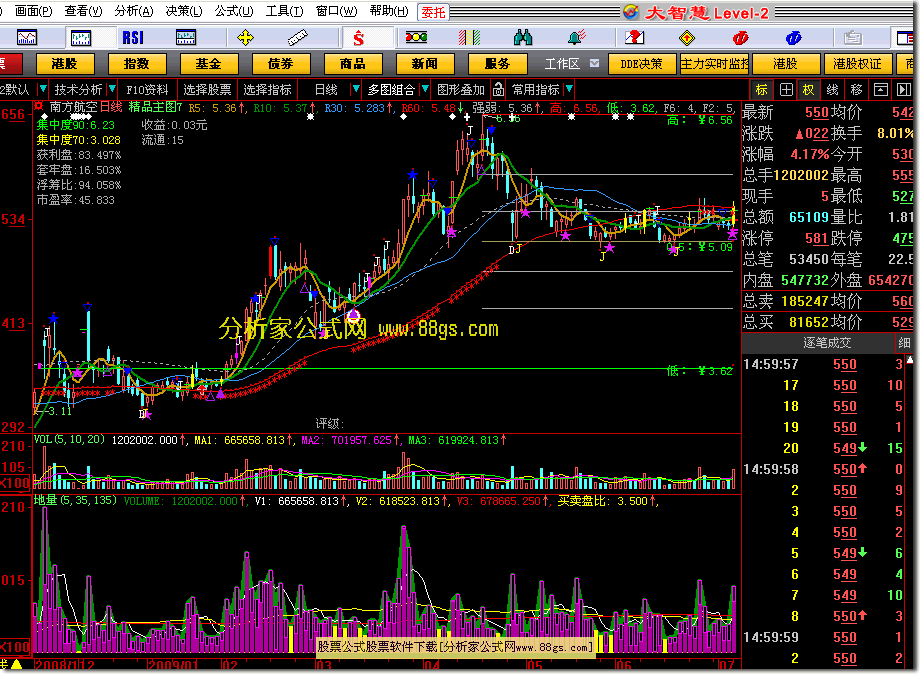Screen dimensions: 923x676
Task: Open the help question mark icon
Action: pyautogui.click(x=634, y=38)
